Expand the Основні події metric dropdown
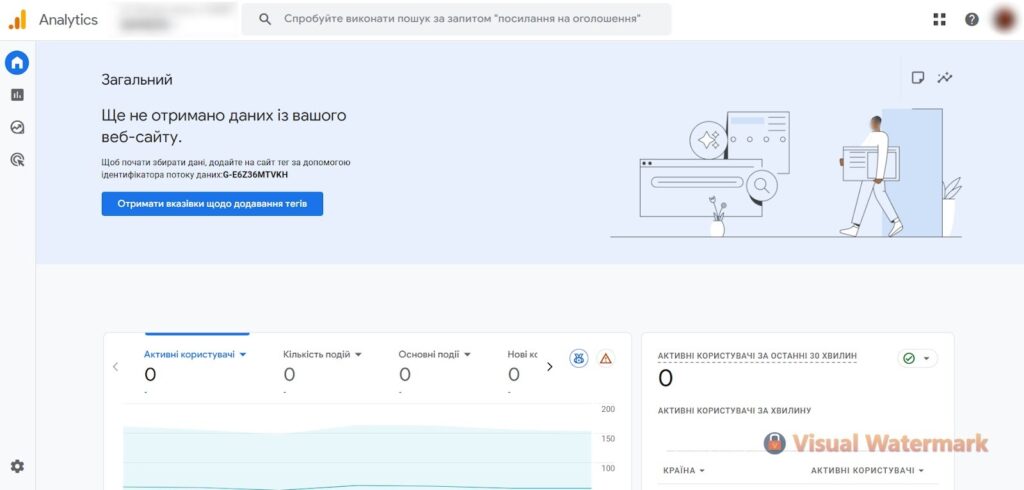Image resolution: width=1024 pixels, height=490 pixels. (x=434, y=354)
